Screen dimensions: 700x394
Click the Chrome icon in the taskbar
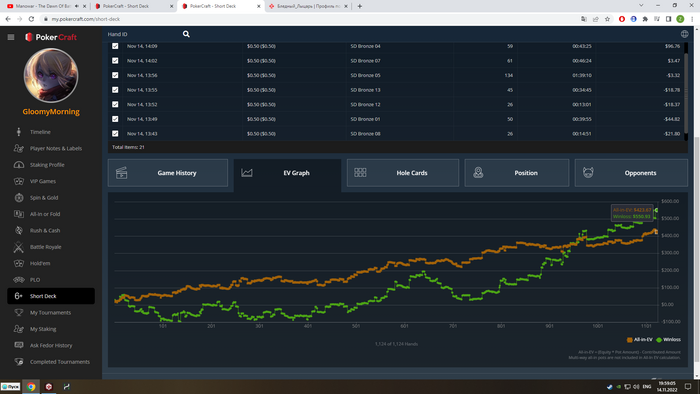click(31, 386)
